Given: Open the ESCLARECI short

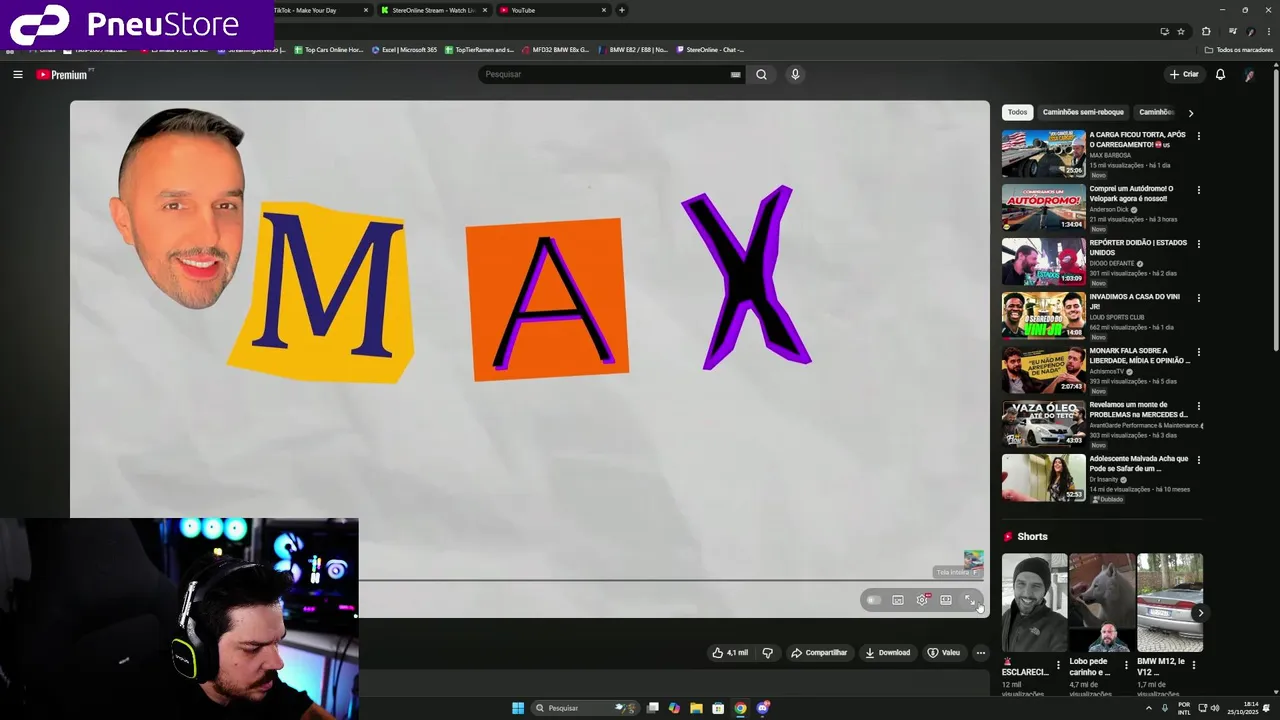Looking at the screenshot, I should (1034, 603).
